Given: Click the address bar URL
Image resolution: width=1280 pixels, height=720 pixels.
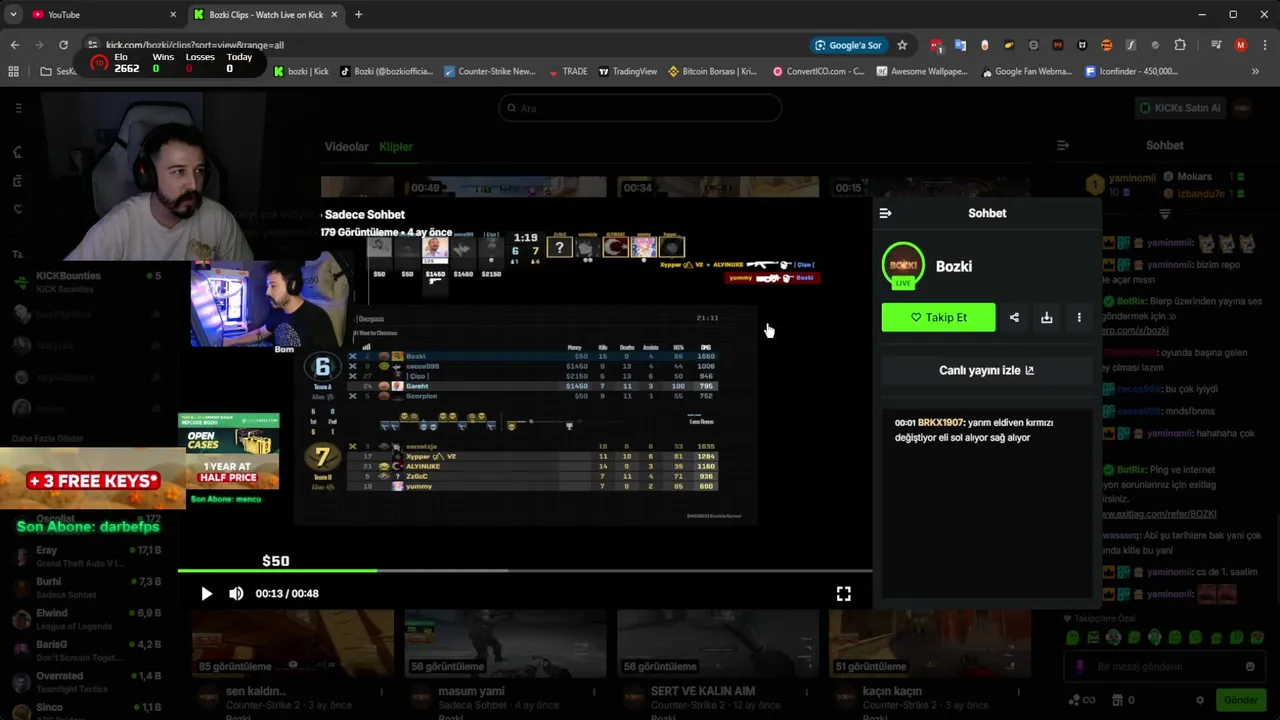Looking at the screenshot, I should tap(195, 45).
